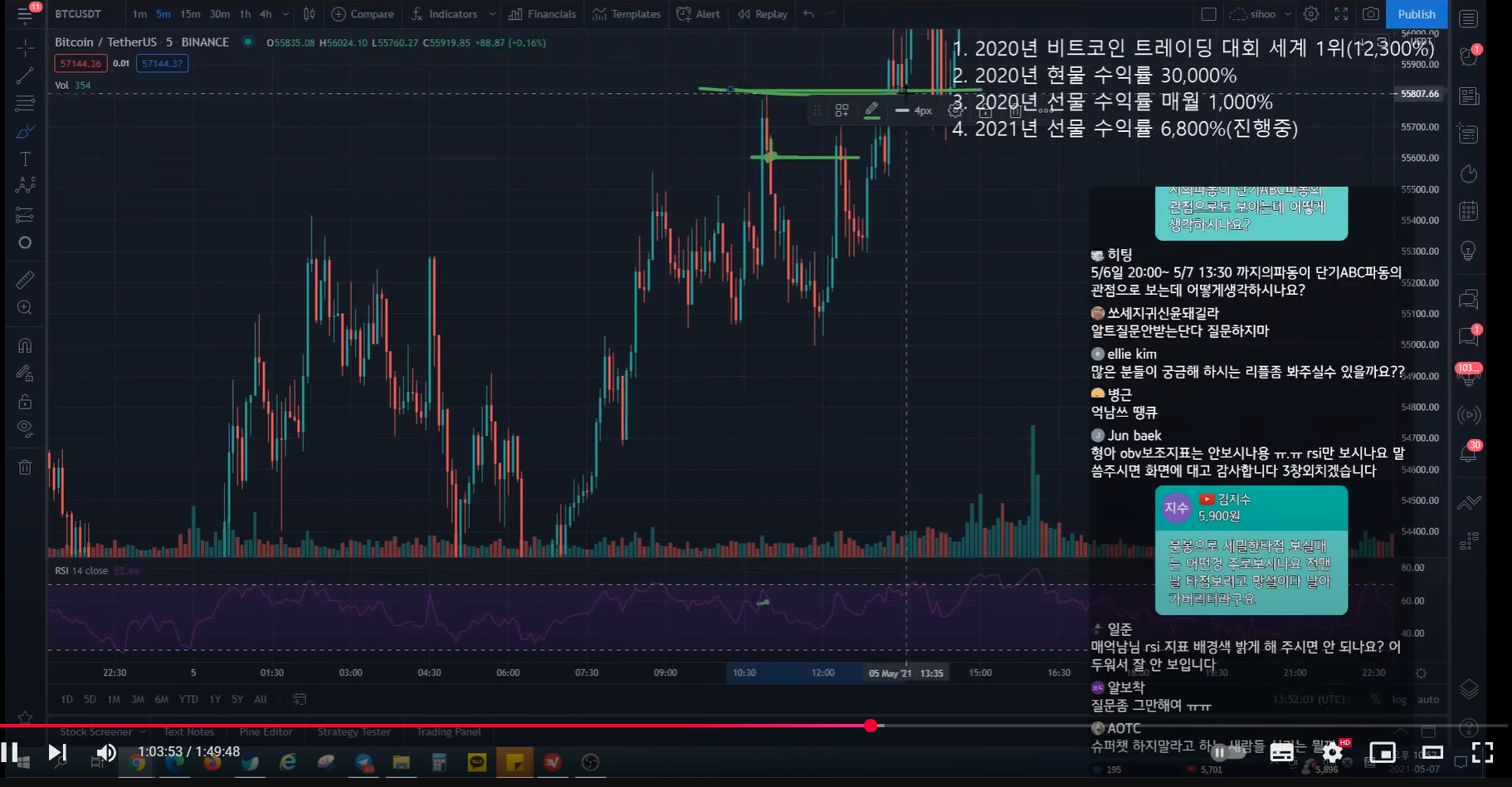Image resolution: width=1512 pixels, height=787 pixels.
Task: Remove drawings with the trash icon
Action: pyautogui.click(x=25, y=467)
